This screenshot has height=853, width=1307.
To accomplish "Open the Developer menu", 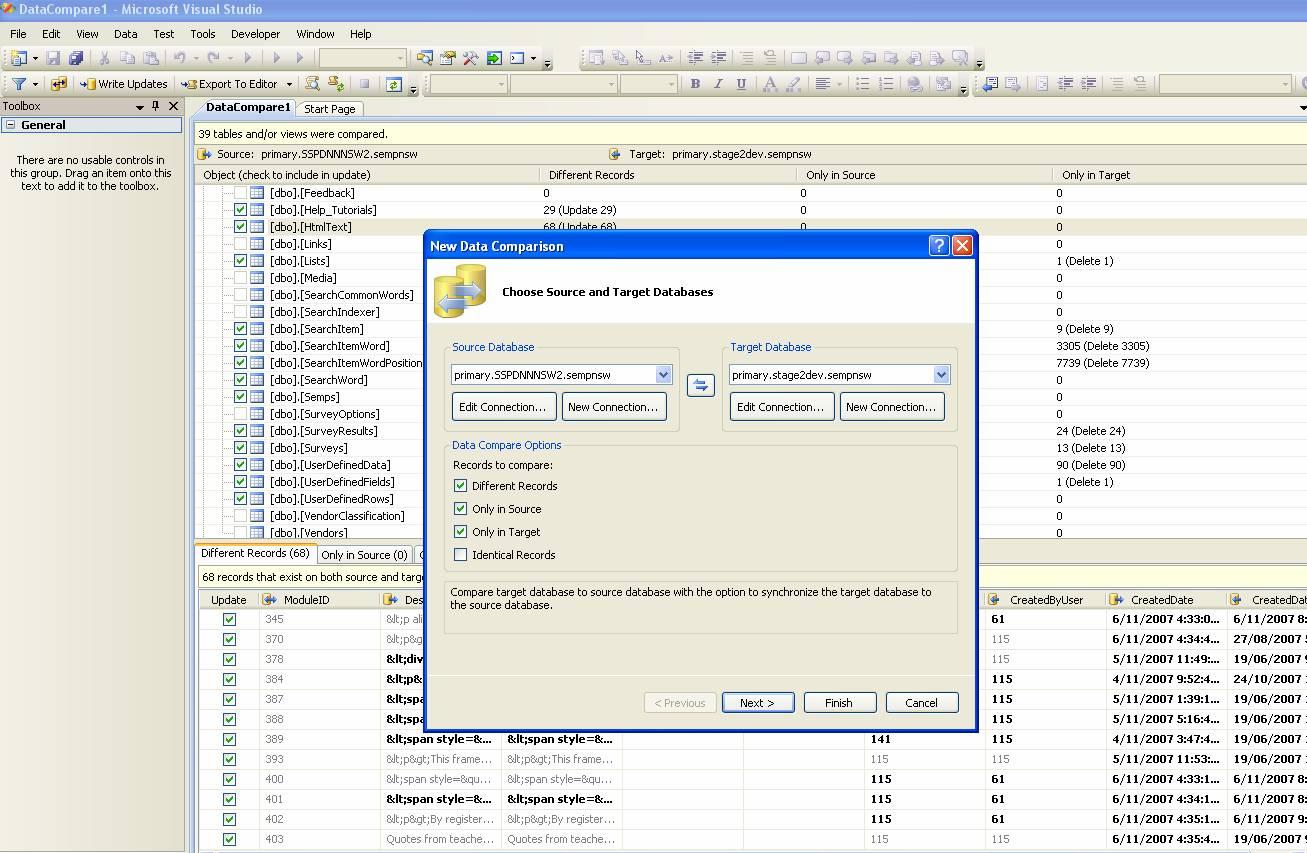I will pyautogui.click(x=255, y=34).
